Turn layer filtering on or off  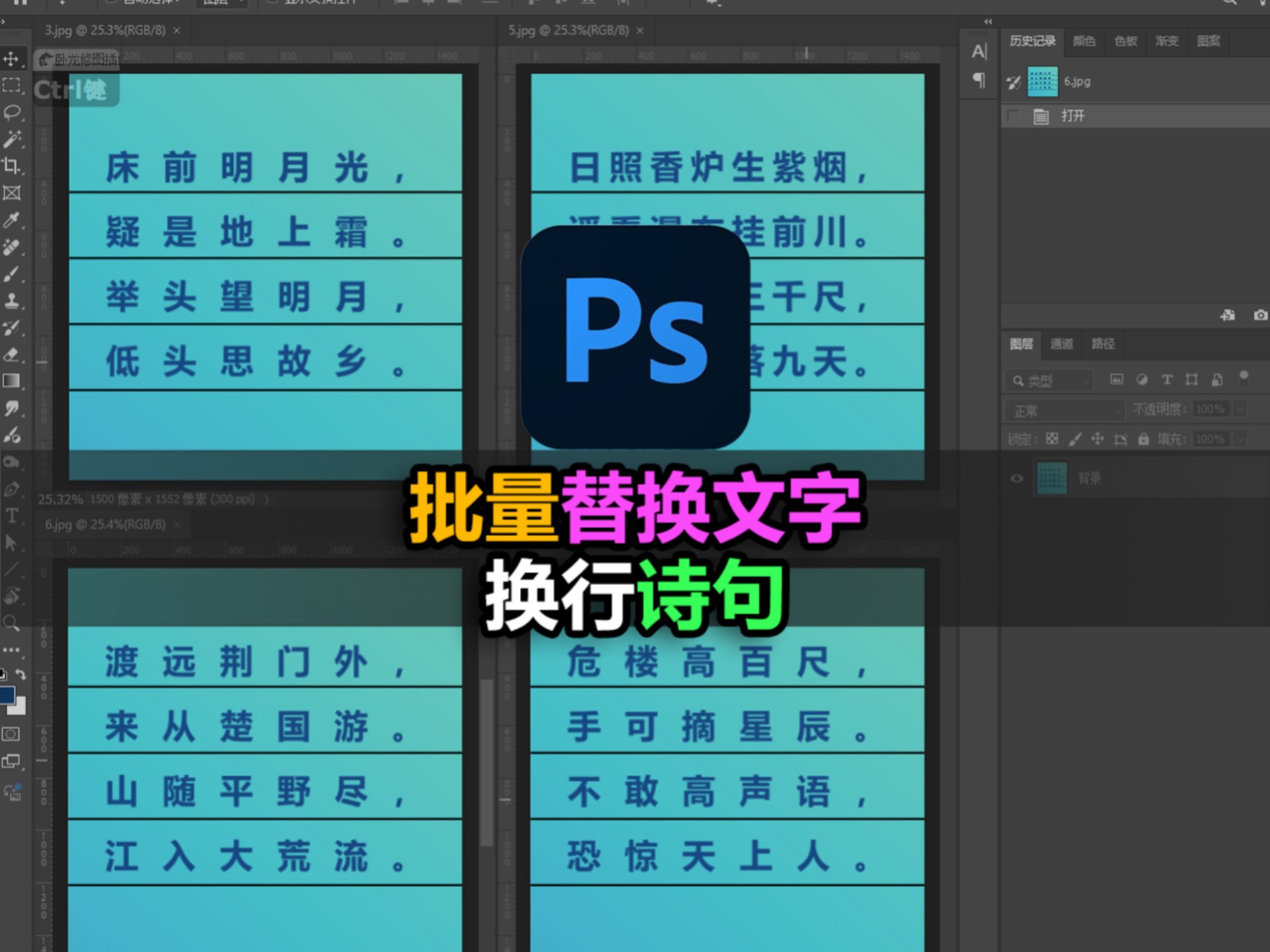coord(1244,378)
